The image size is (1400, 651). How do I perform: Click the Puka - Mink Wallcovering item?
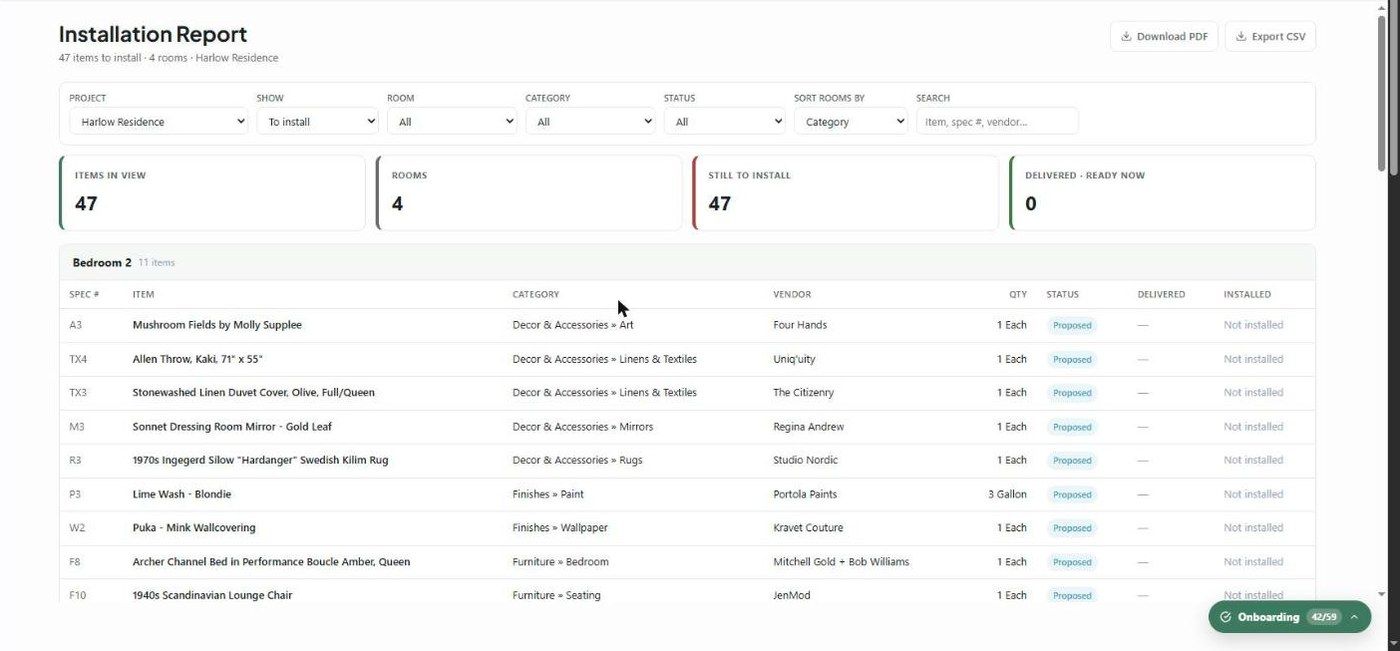pos(194,528)
